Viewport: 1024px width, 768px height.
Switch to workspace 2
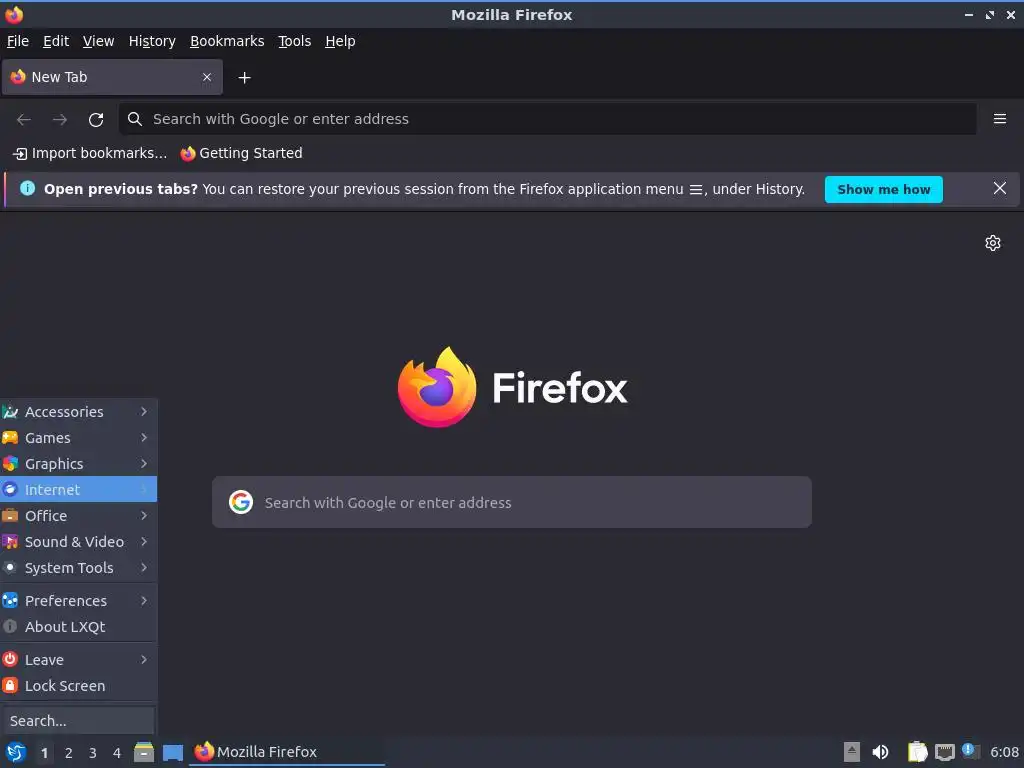click(69, 753)
